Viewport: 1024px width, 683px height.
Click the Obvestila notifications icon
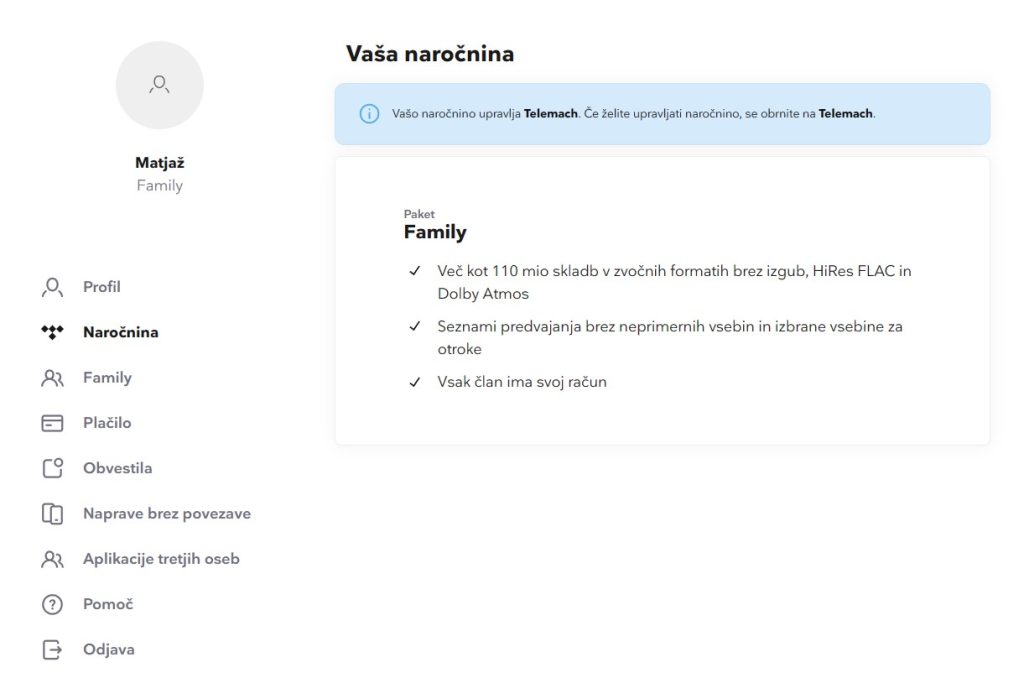[x=52, y=468]
